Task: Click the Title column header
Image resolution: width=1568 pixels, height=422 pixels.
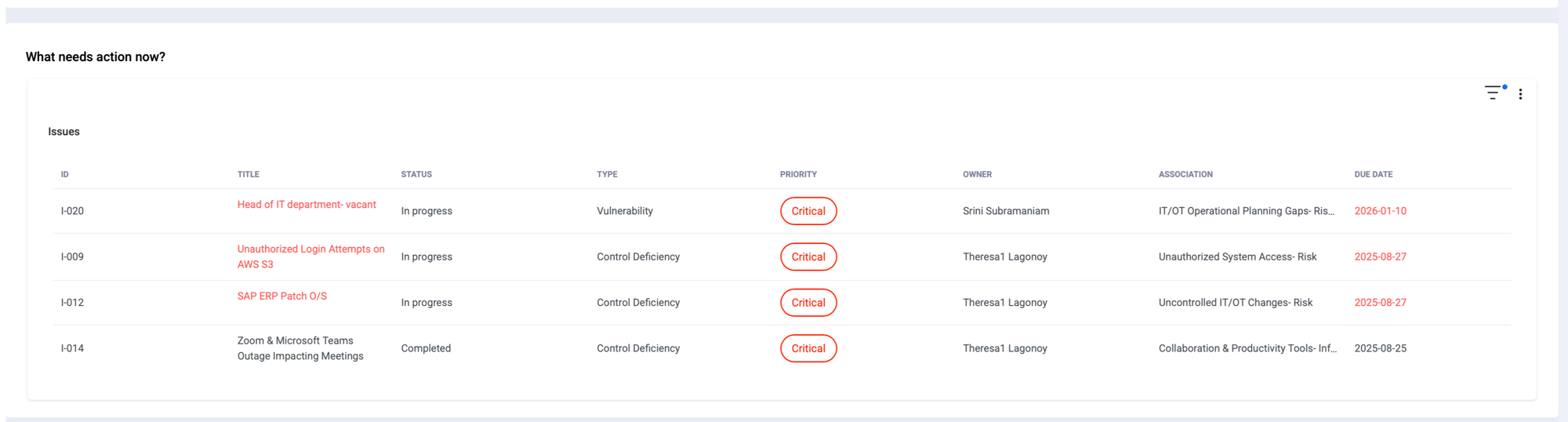Action: (249, 174)
